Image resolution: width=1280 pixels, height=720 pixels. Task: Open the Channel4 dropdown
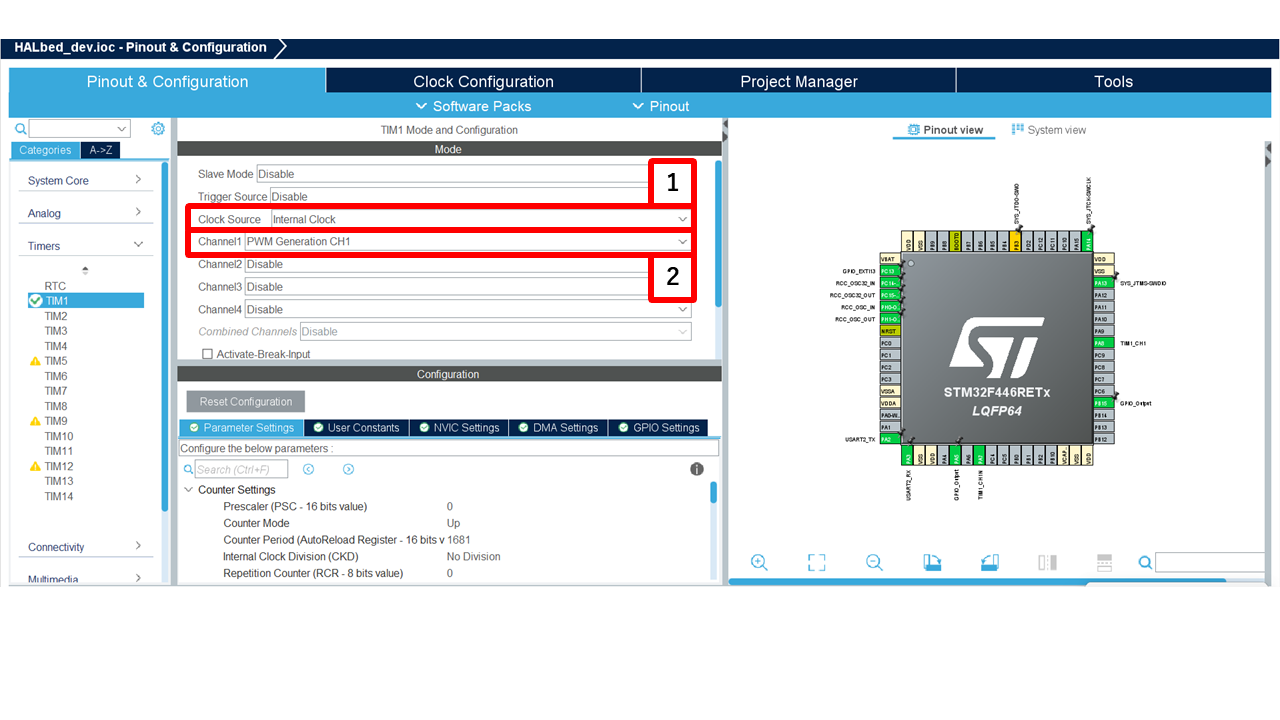click(x=468, y=310)
